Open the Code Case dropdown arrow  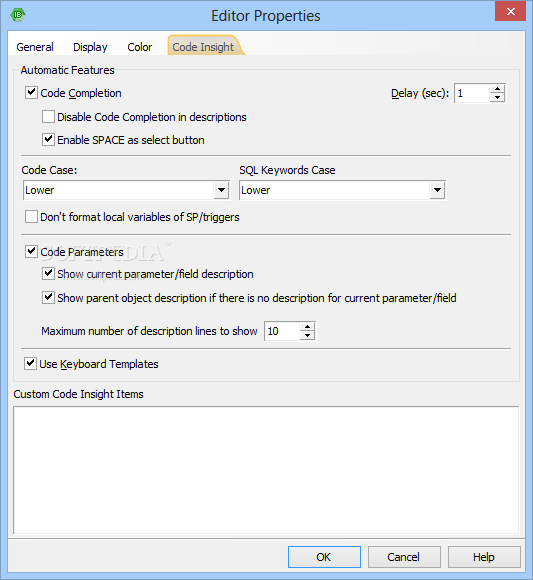pos(221,190)
